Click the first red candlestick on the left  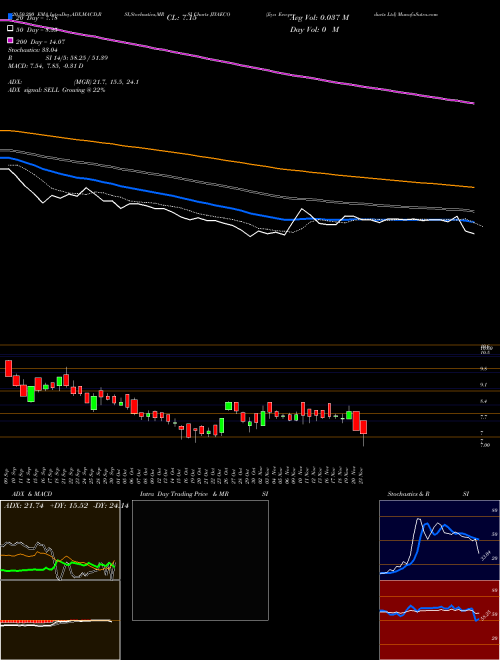pos(8,368)
